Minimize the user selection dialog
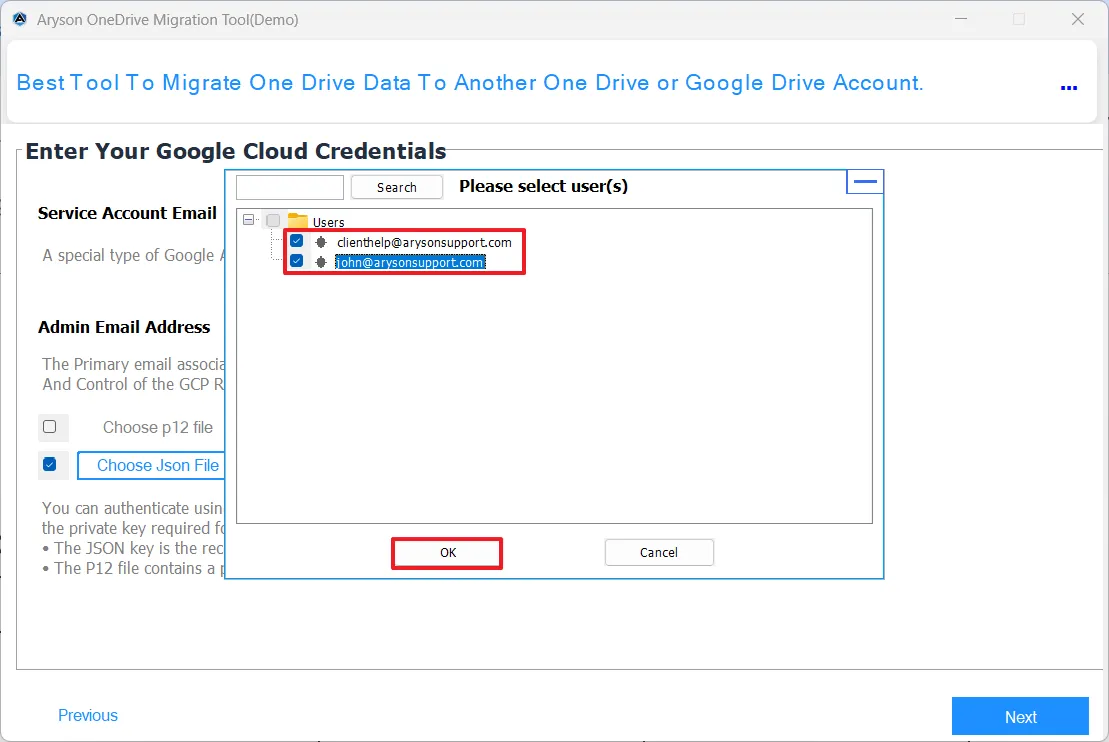 point(865,182)
